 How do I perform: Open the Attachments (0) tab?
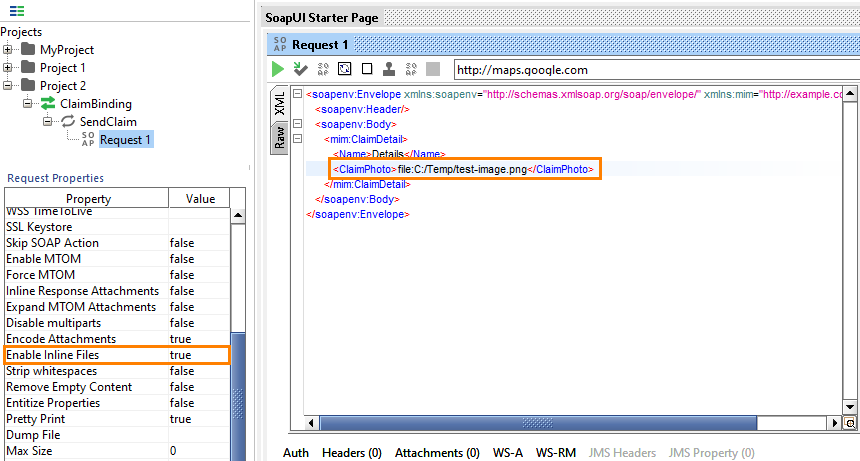coord(437,453)
